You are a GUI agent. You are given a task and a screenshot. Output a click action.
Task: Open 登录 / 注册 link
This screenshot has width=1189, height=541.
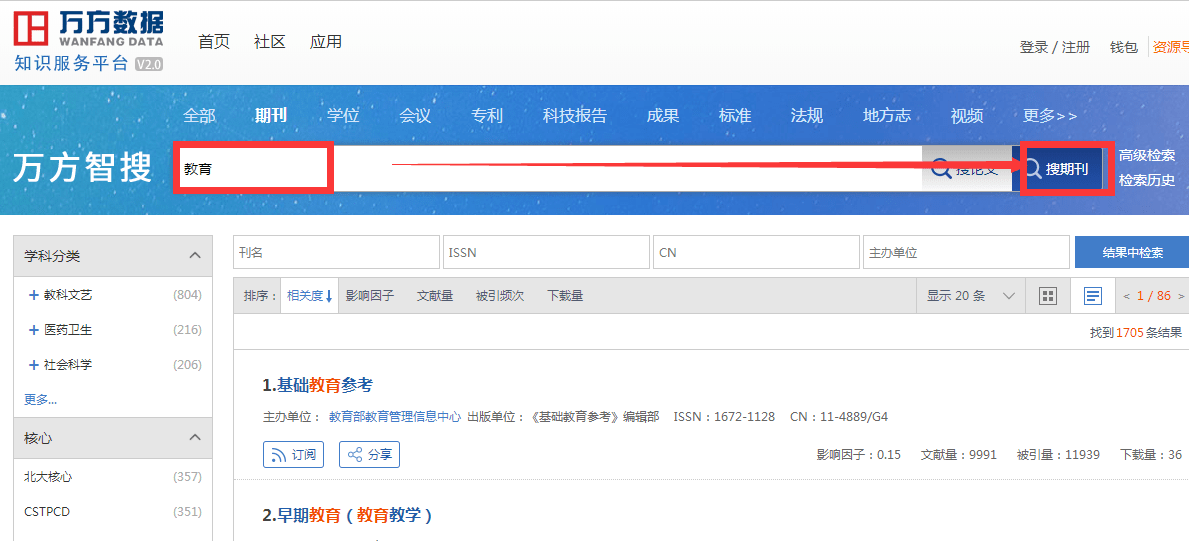point(1055,47)
